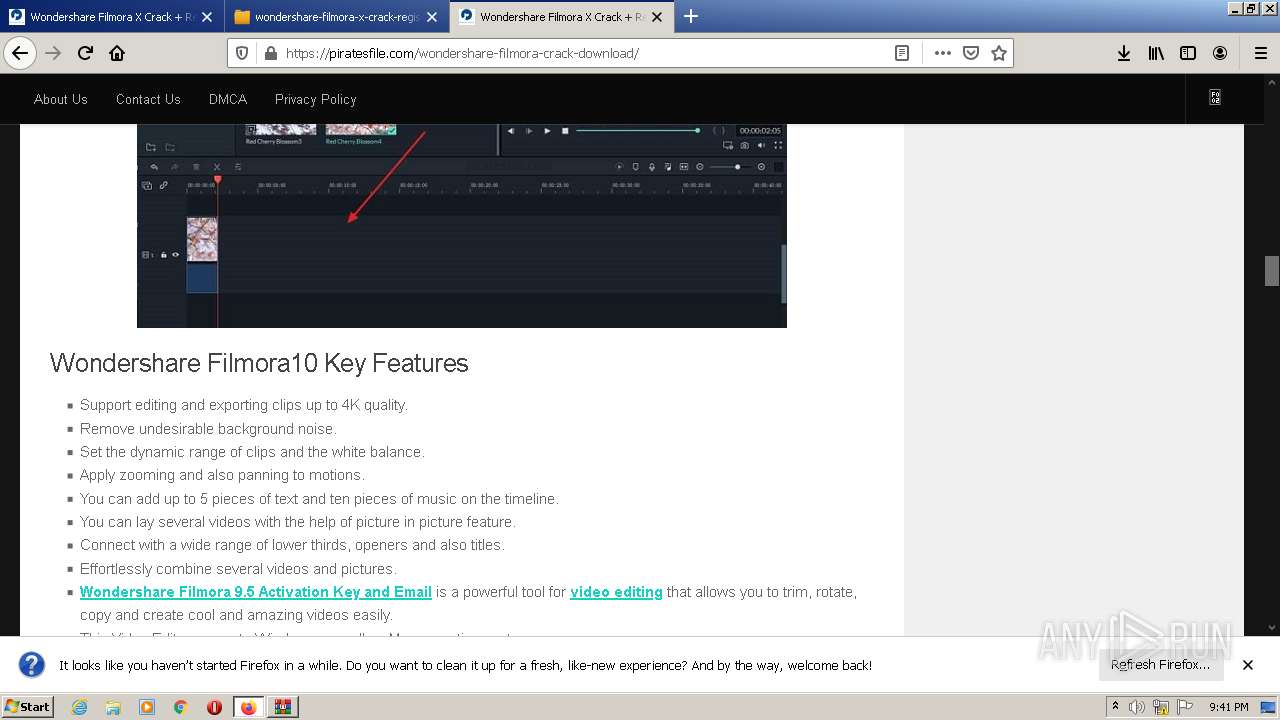Screen dimensions: 1280x720
Task: Click 'You can lay several videos' line
Action: coord(298,522)
